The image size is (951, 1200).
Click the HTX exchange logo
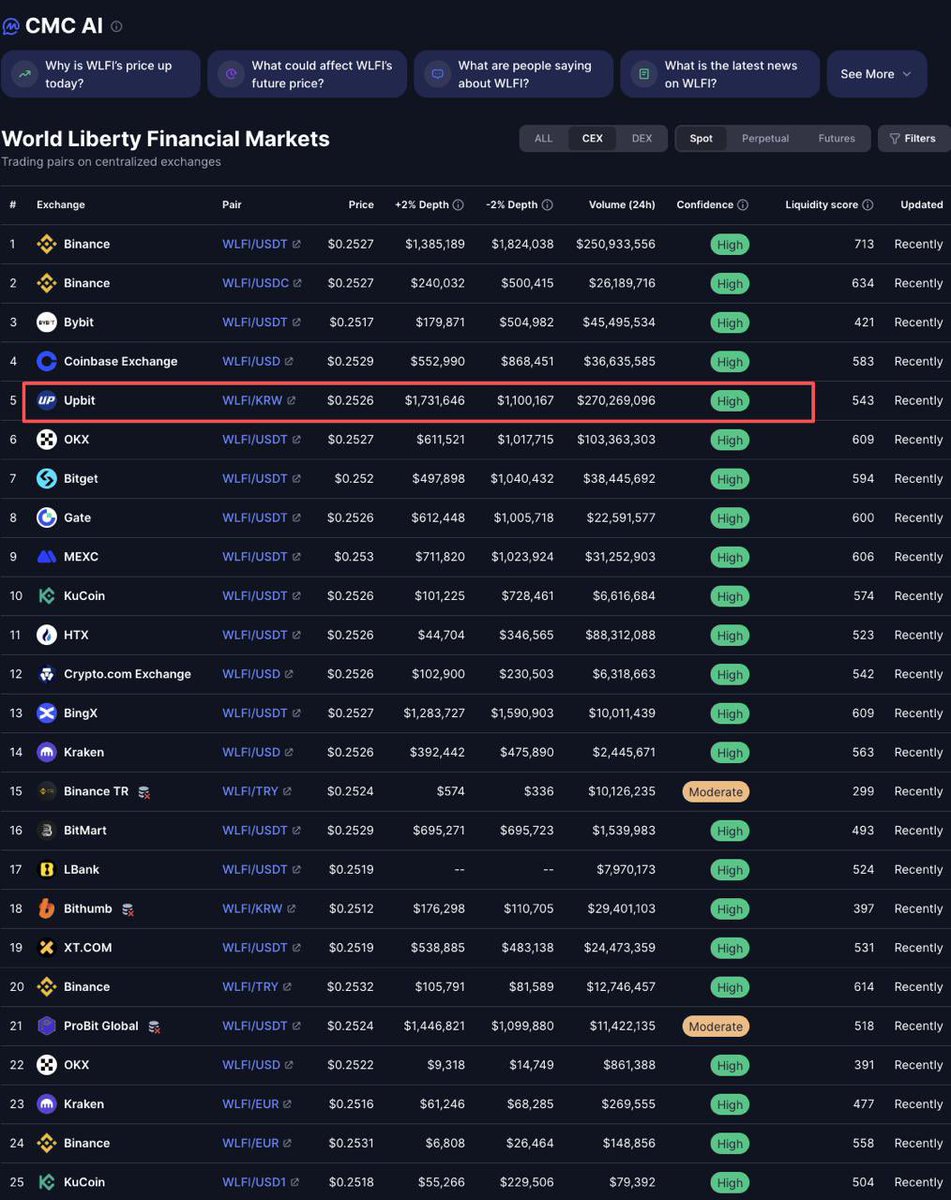(47, 634)
